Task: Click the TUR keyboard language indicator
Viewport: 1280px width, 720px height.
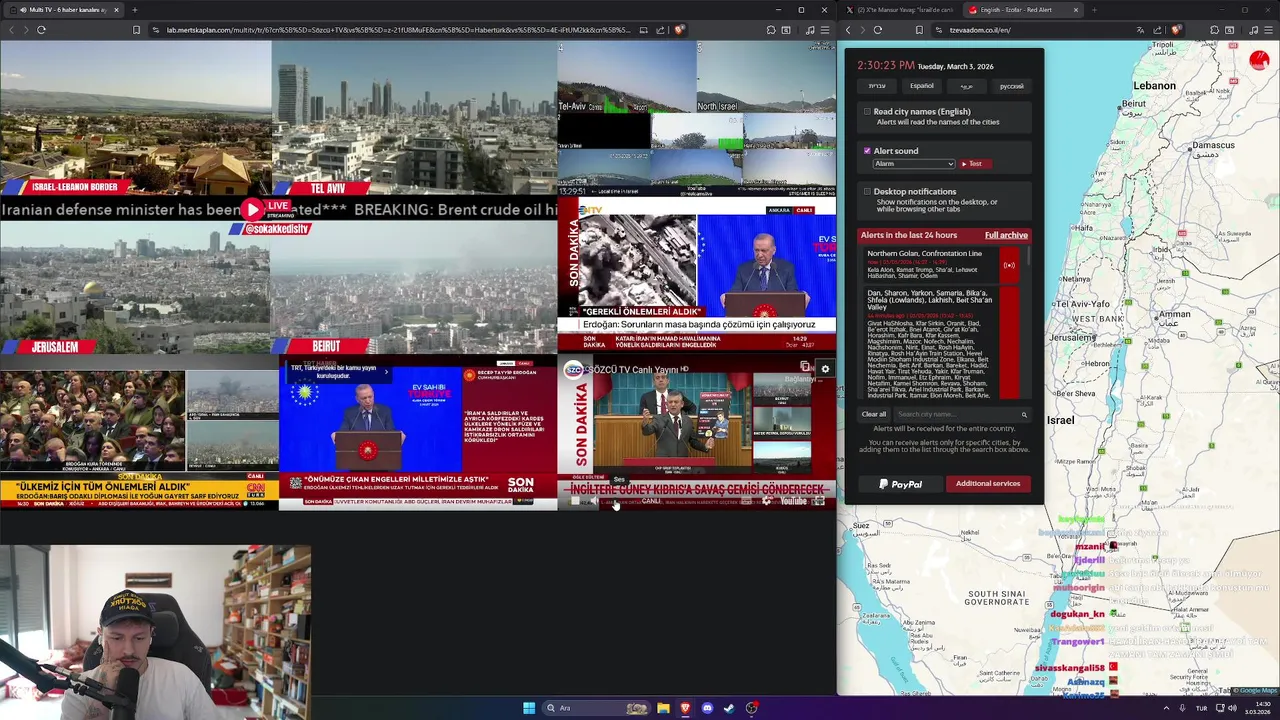Action: click(x=1201, y=708)
